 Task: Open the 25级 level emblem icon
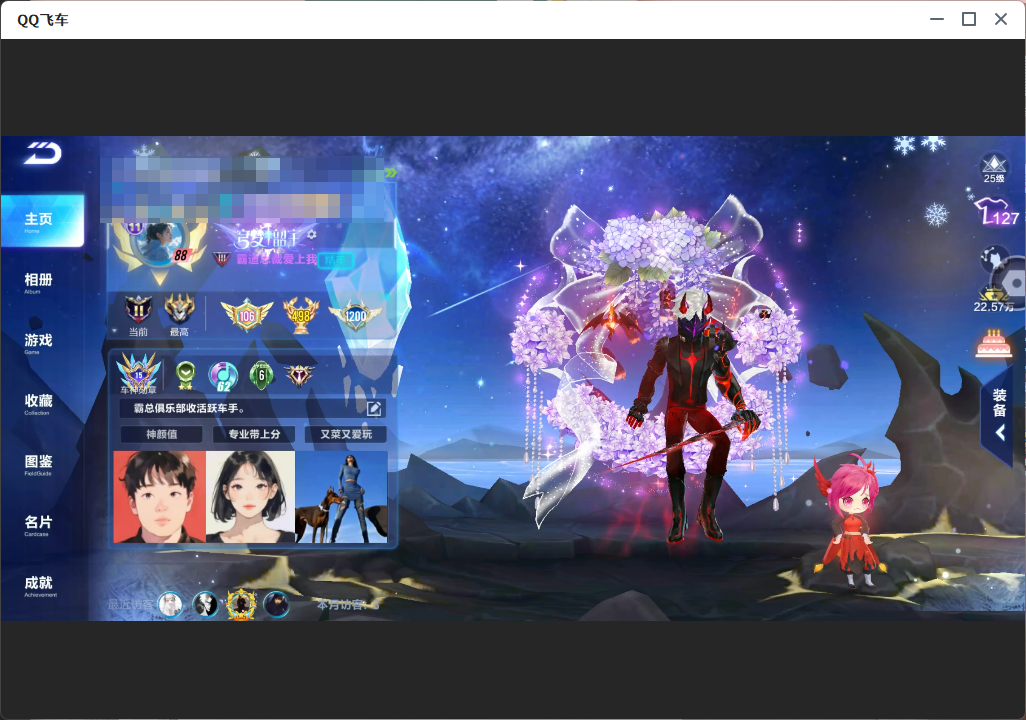994,169
